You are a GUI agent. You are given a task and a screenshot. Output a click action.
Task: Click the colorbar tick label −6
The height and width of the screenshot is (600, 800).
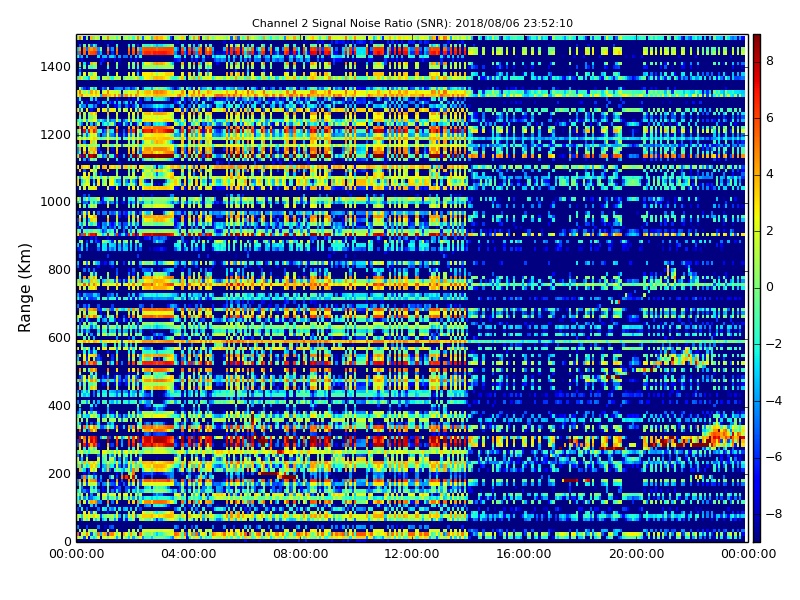pos(774,457)
